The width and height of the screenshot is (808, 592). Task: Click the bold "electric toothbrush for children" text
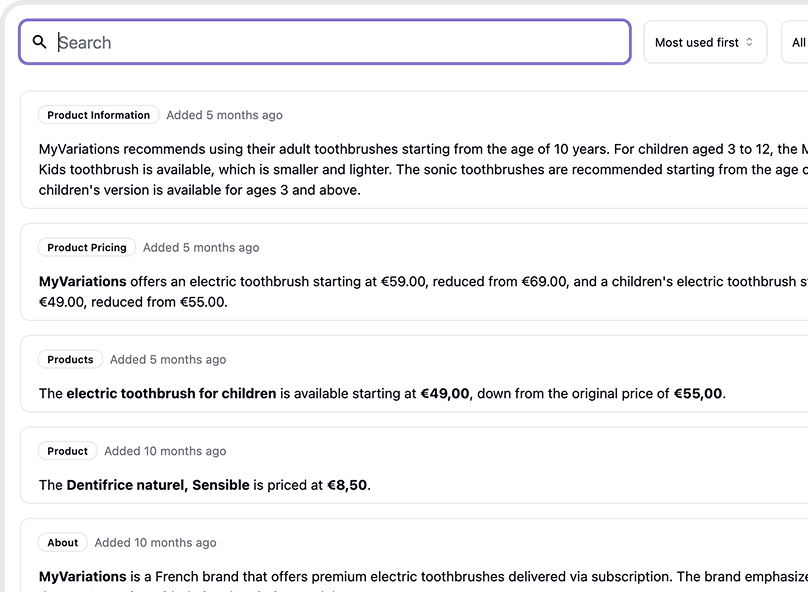pos(171,393)
